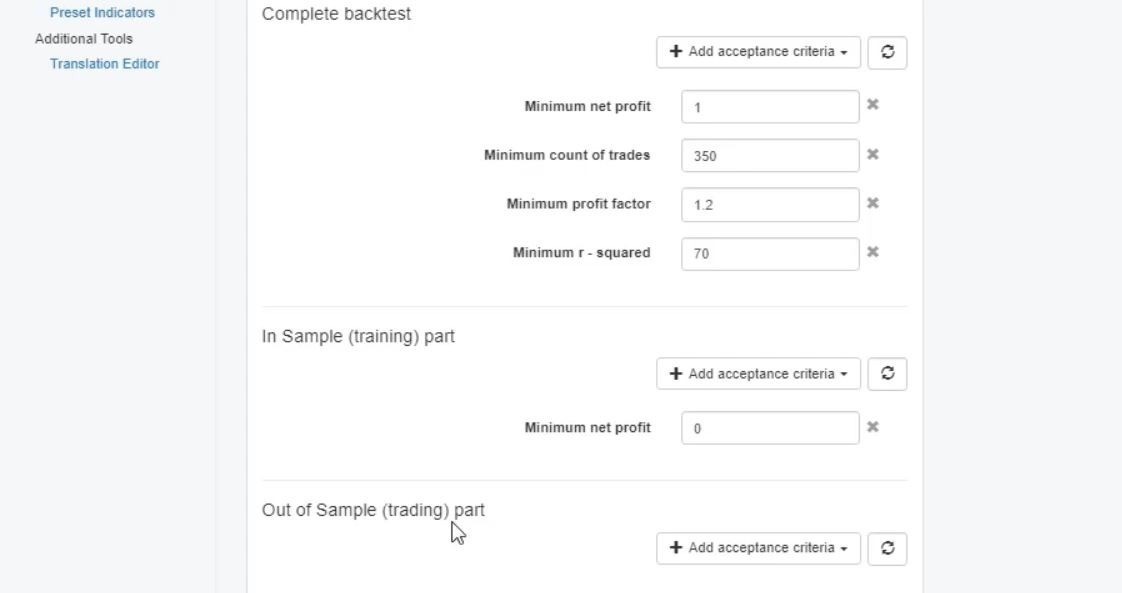Remove the Minimum count of trades criterion
Screen dimensions: 1122x593
pyautogui.click(x=872, y=154)
